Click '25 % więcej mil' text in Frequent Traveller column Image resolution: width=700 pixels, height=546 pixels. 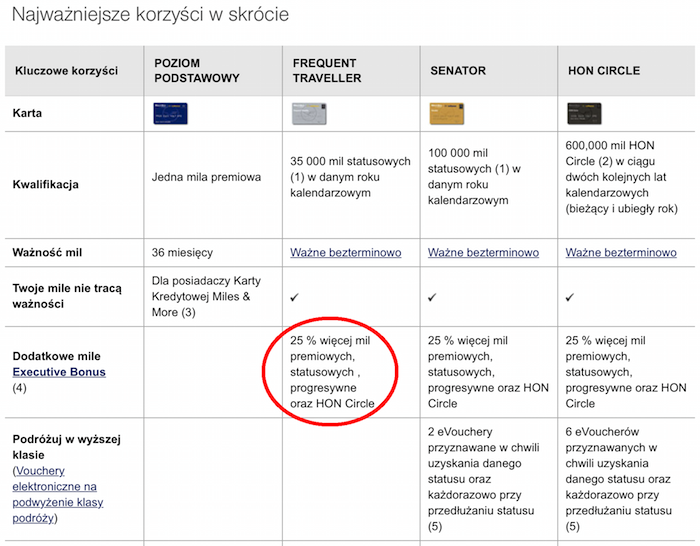coord(330,341)
